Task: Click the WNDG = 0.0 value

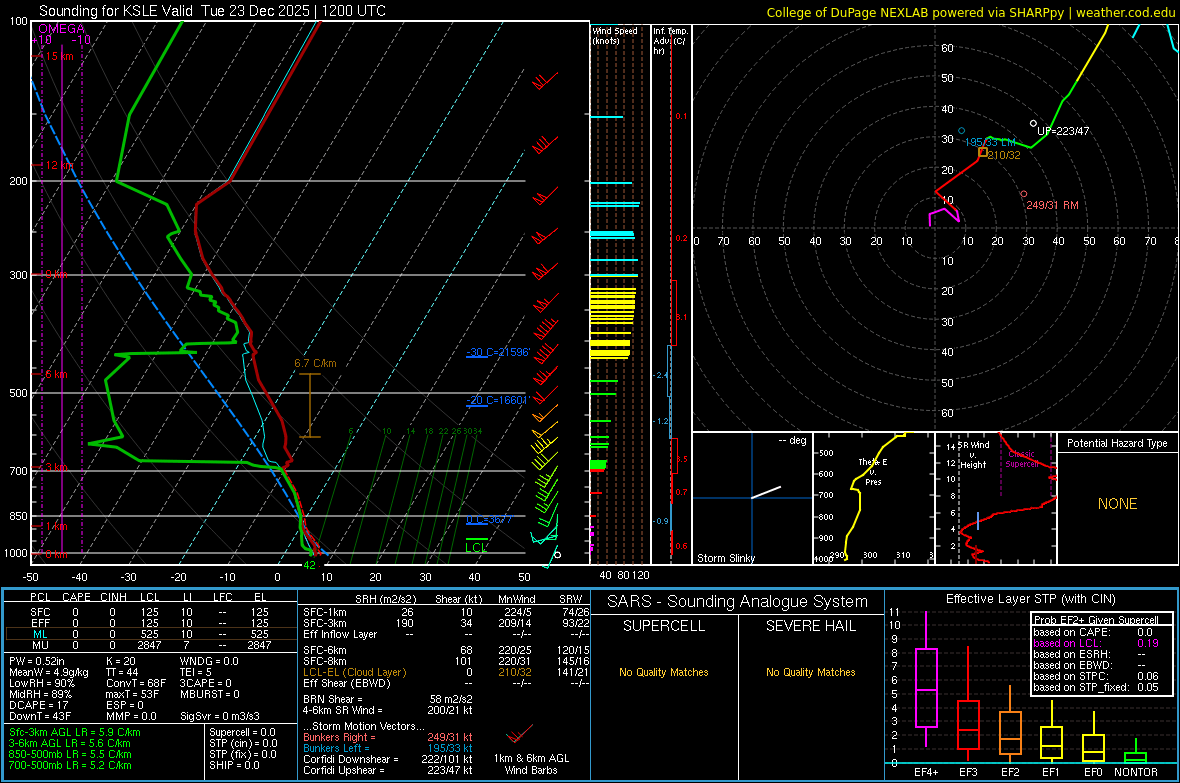Action: 209,661
